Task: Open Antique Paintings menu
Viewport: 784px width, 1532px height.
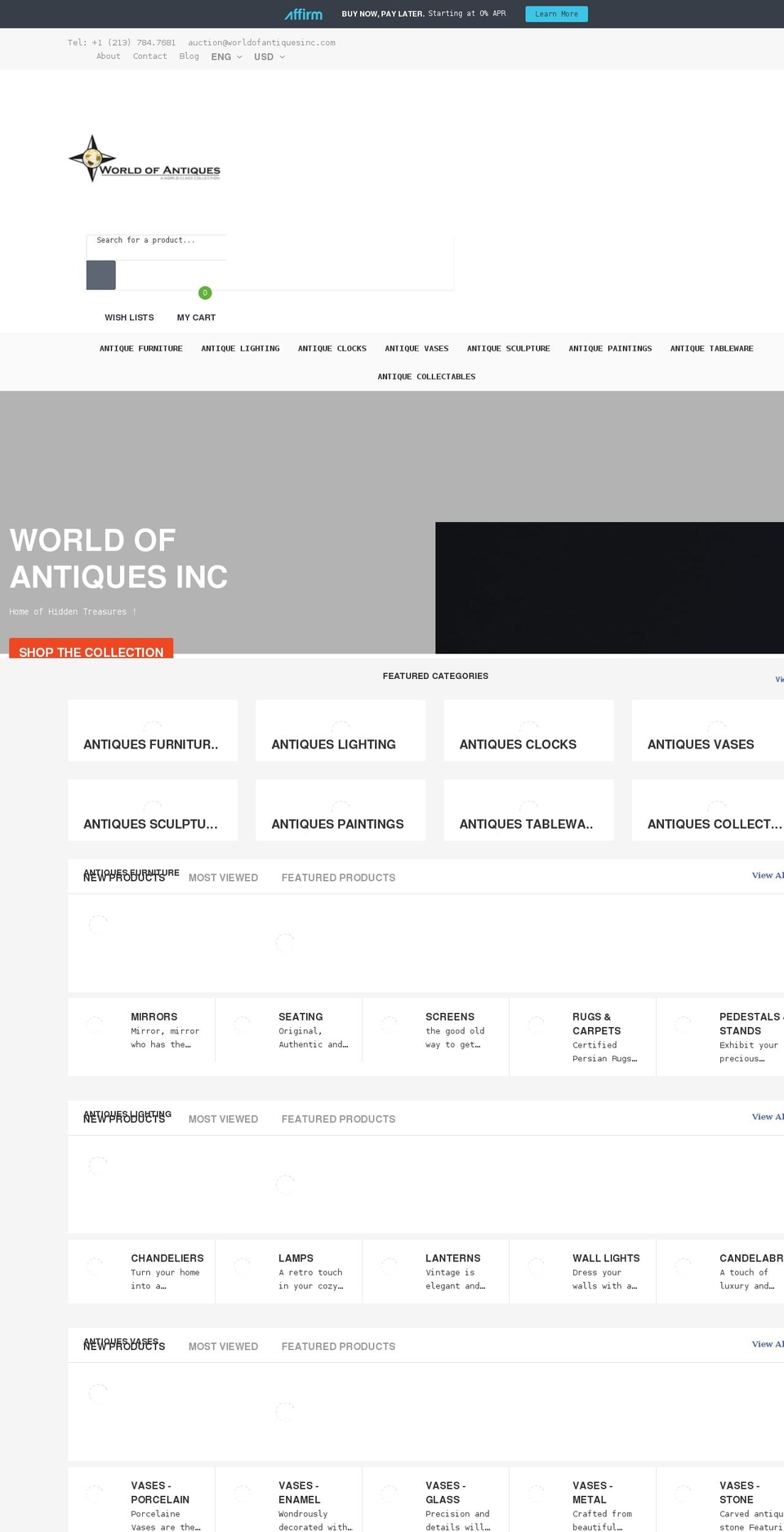Action: click(610, 349)
